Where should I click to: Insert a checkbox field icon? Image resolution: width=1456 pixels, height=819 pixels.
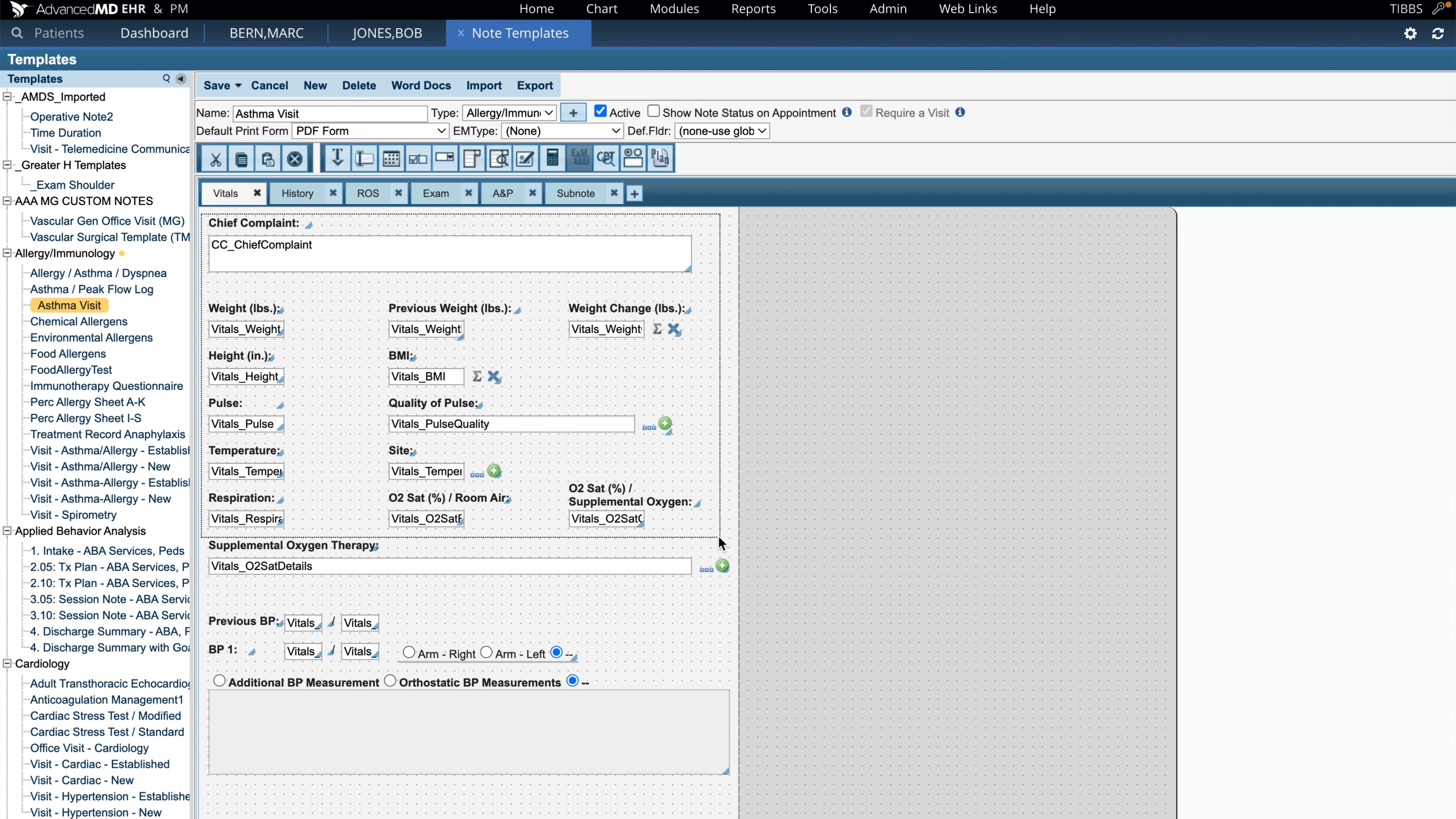click(x=418, y=159)
